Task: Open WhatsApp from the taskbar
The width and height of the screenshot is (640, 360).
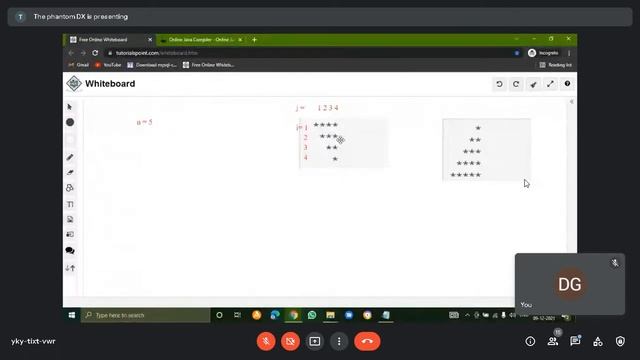Action: [x=312, y=315]
